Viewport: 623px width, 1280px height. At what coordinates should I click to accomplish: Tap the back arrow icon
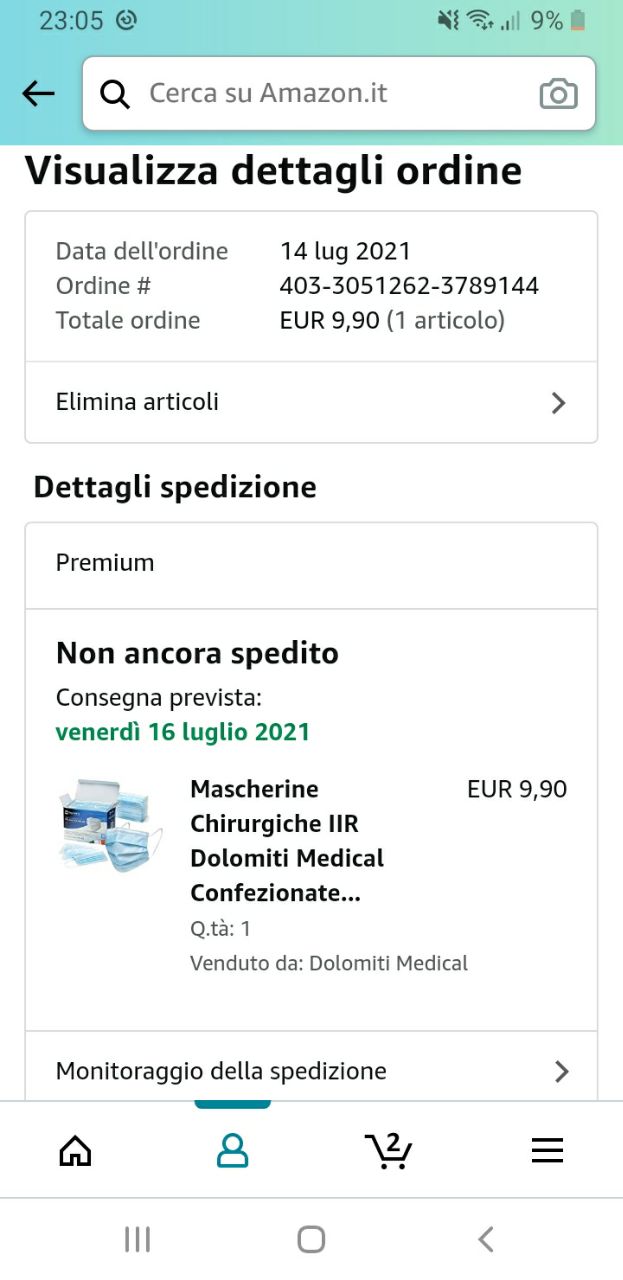click(x=38, y=94)
